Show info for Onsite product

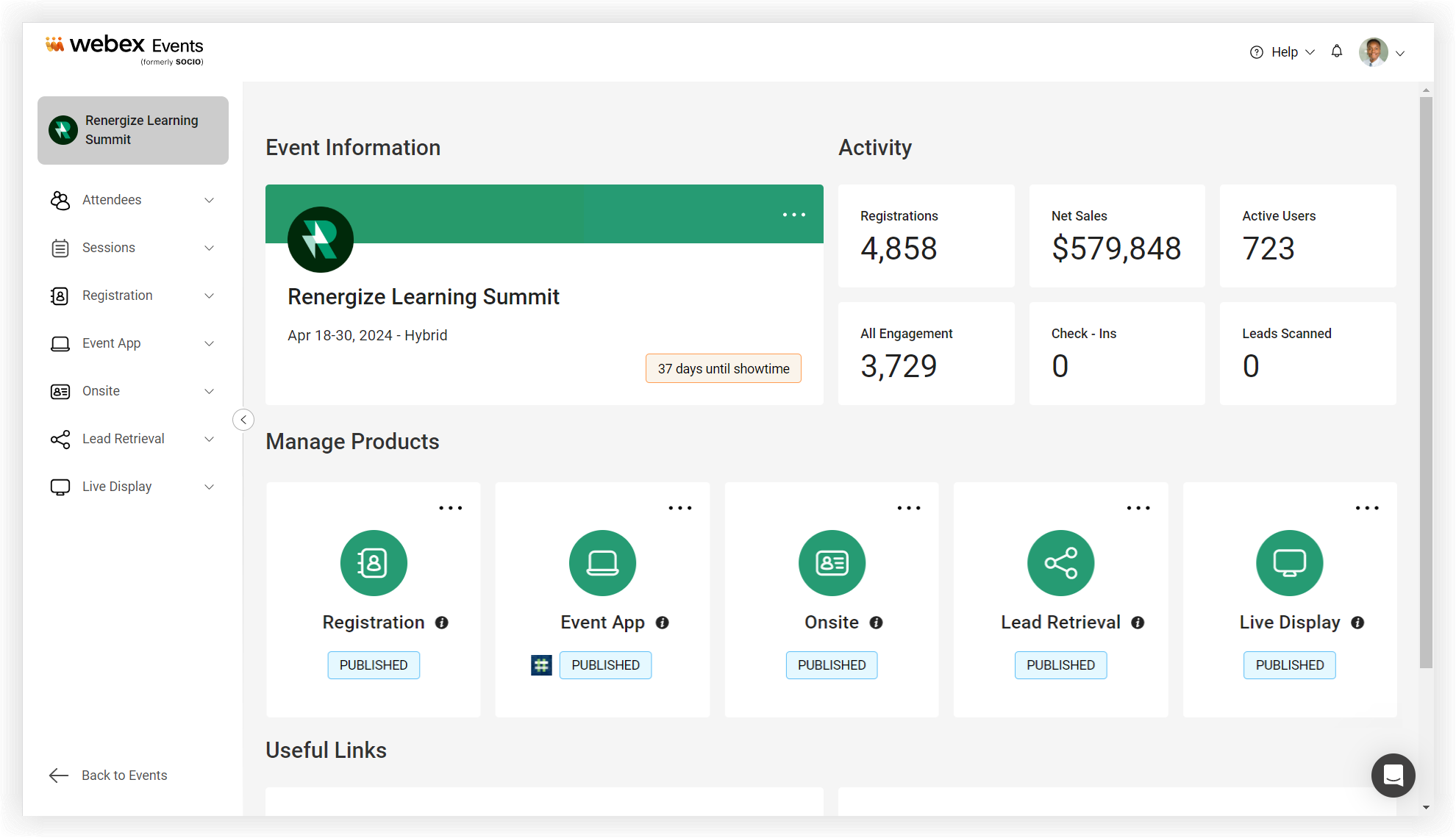(x=877, y=623)
